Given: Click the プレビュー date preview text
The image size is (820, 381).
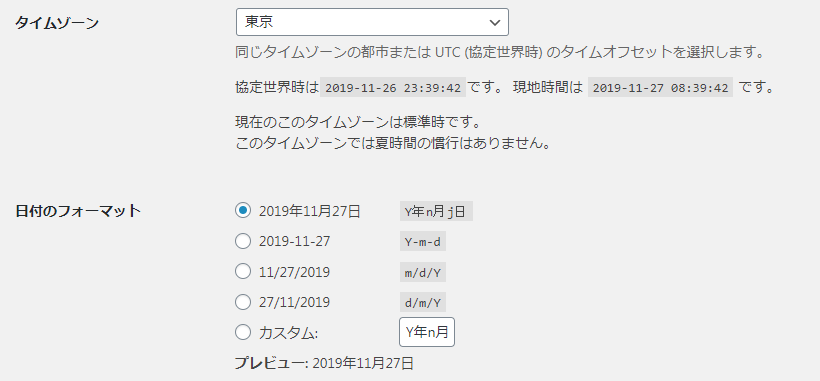Looking at the screenshot, I should [324, 363].
